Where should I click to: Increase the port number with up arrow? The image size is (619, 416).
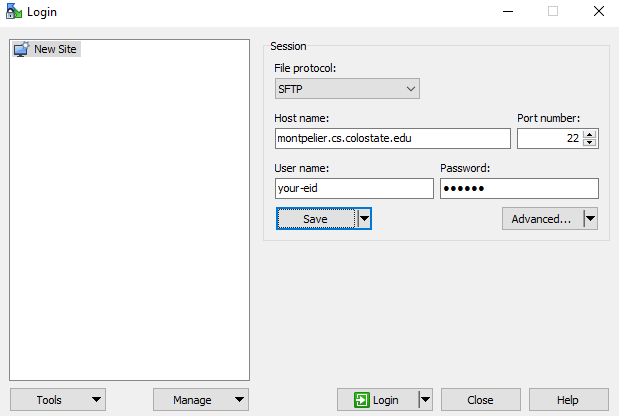pyautogui.click(x=590, y=134)
